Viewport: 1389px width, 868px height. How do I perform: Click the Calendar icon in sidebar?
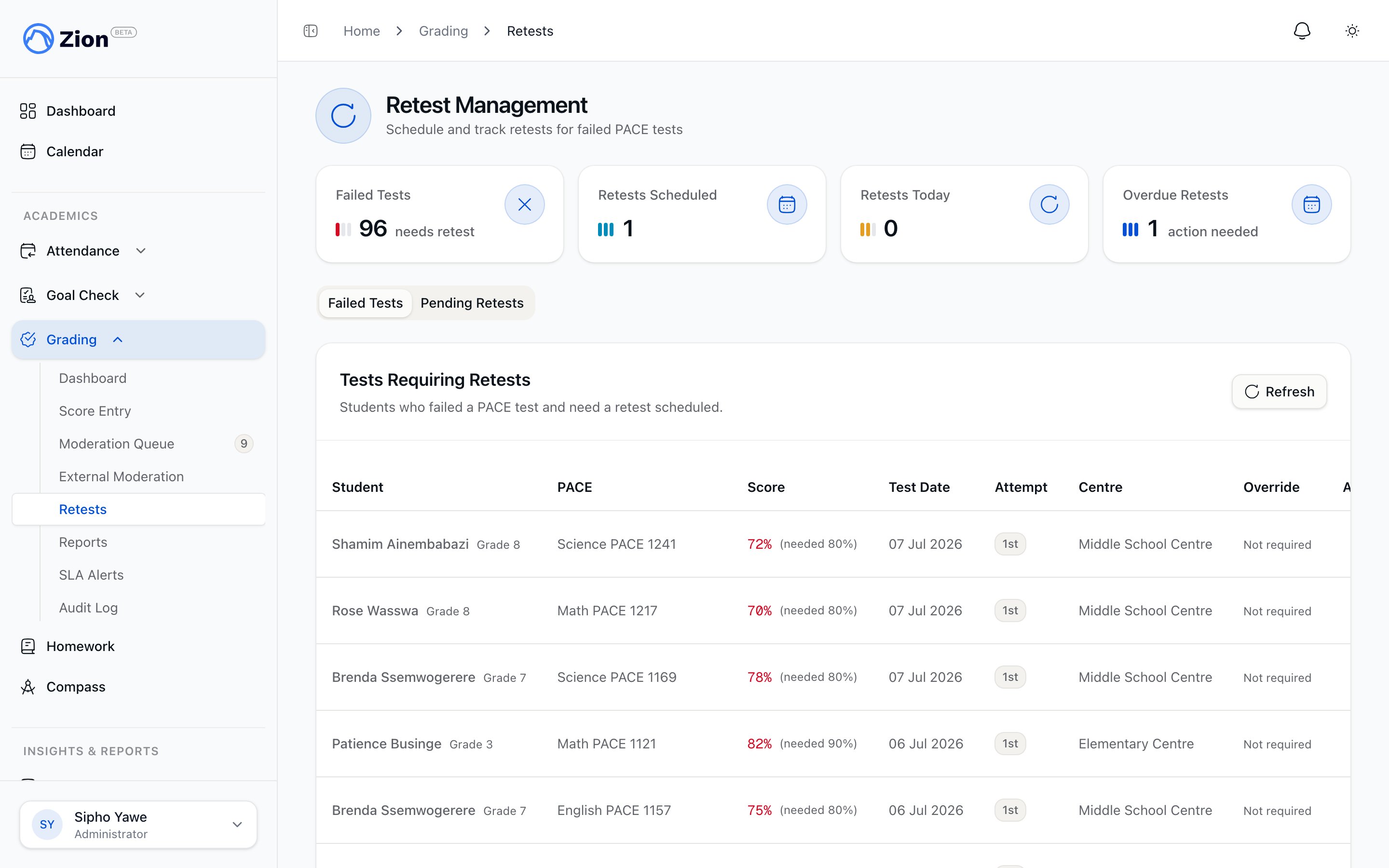pyautogui.click(x=27, y=151)
